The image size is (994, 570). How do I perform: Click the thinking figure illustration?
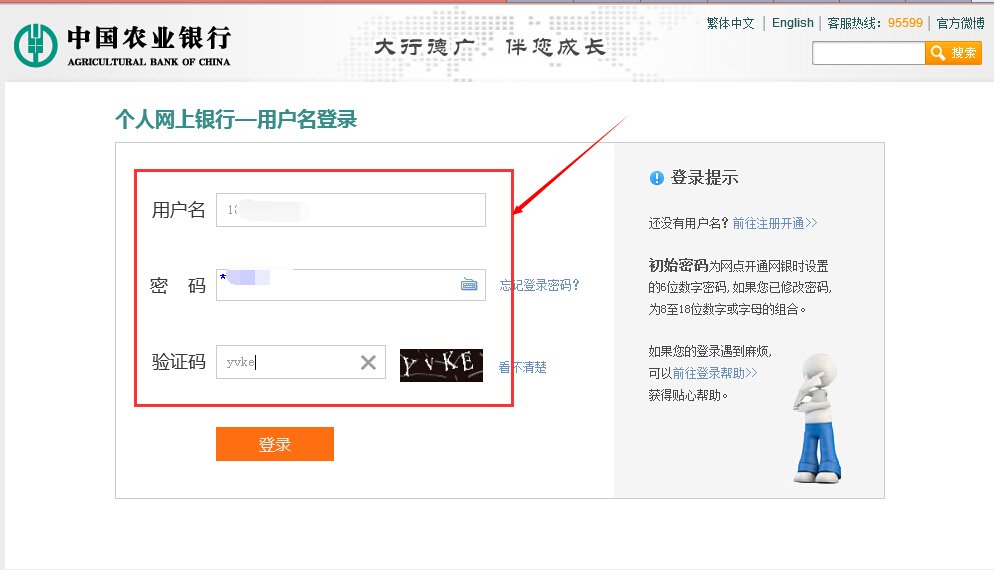(x=817, y=418)
